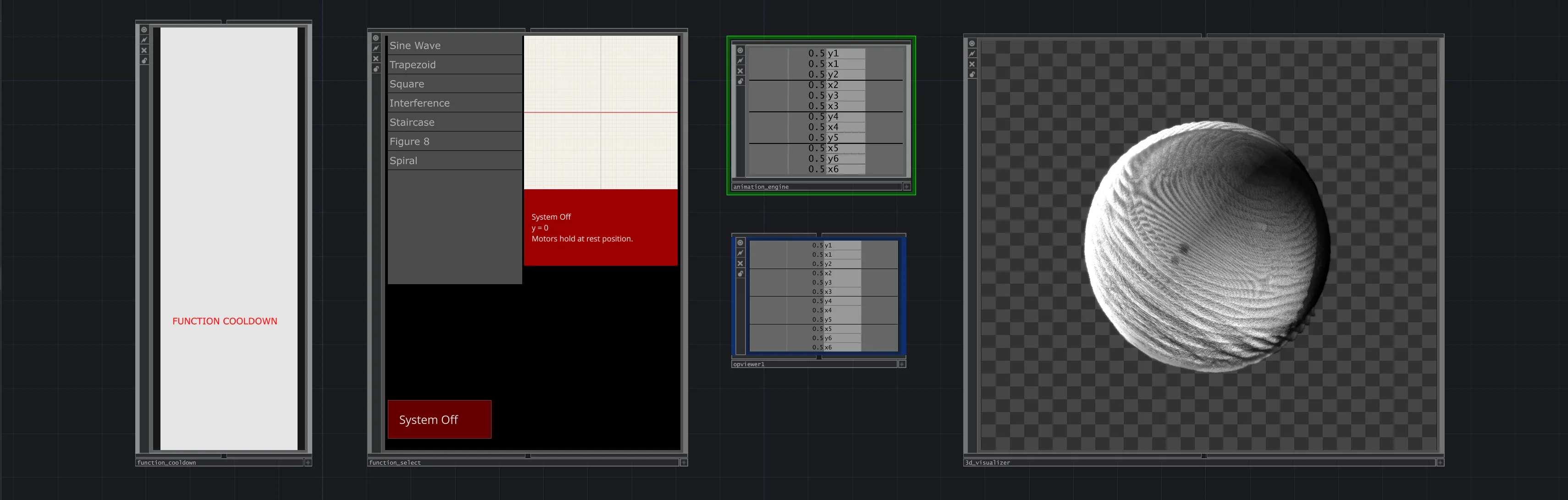Click the X bypass flag on 3d_visualizer
The width and height of the screenshot is (1568, 500).
(972, 65)
